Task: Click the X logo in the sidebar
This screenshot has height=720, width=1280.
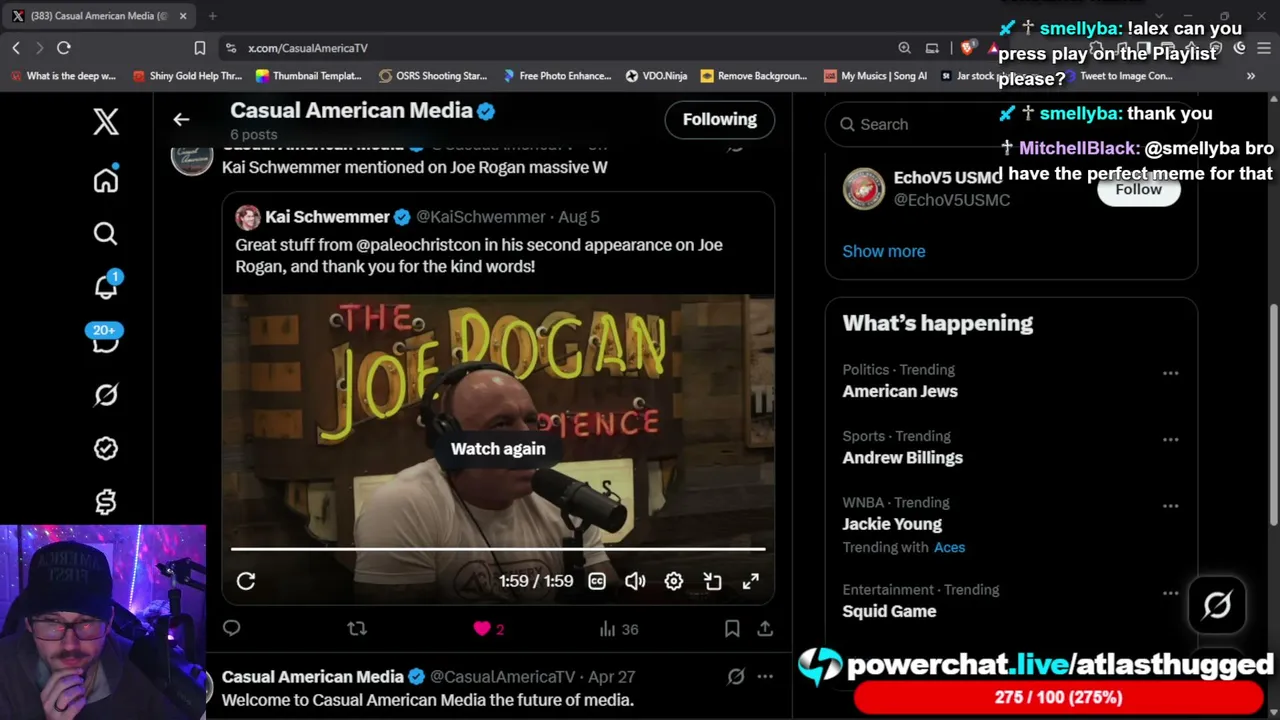Action: (106, 121)
